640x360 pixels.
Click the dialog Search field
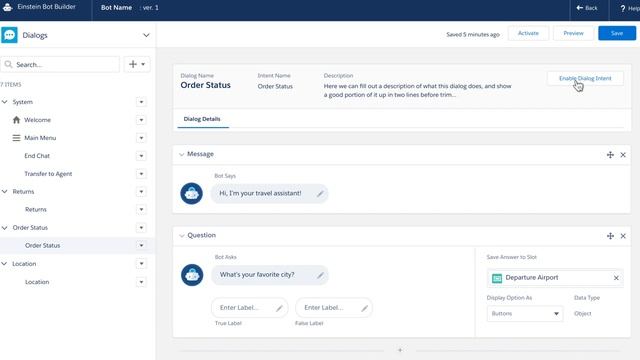60,64
